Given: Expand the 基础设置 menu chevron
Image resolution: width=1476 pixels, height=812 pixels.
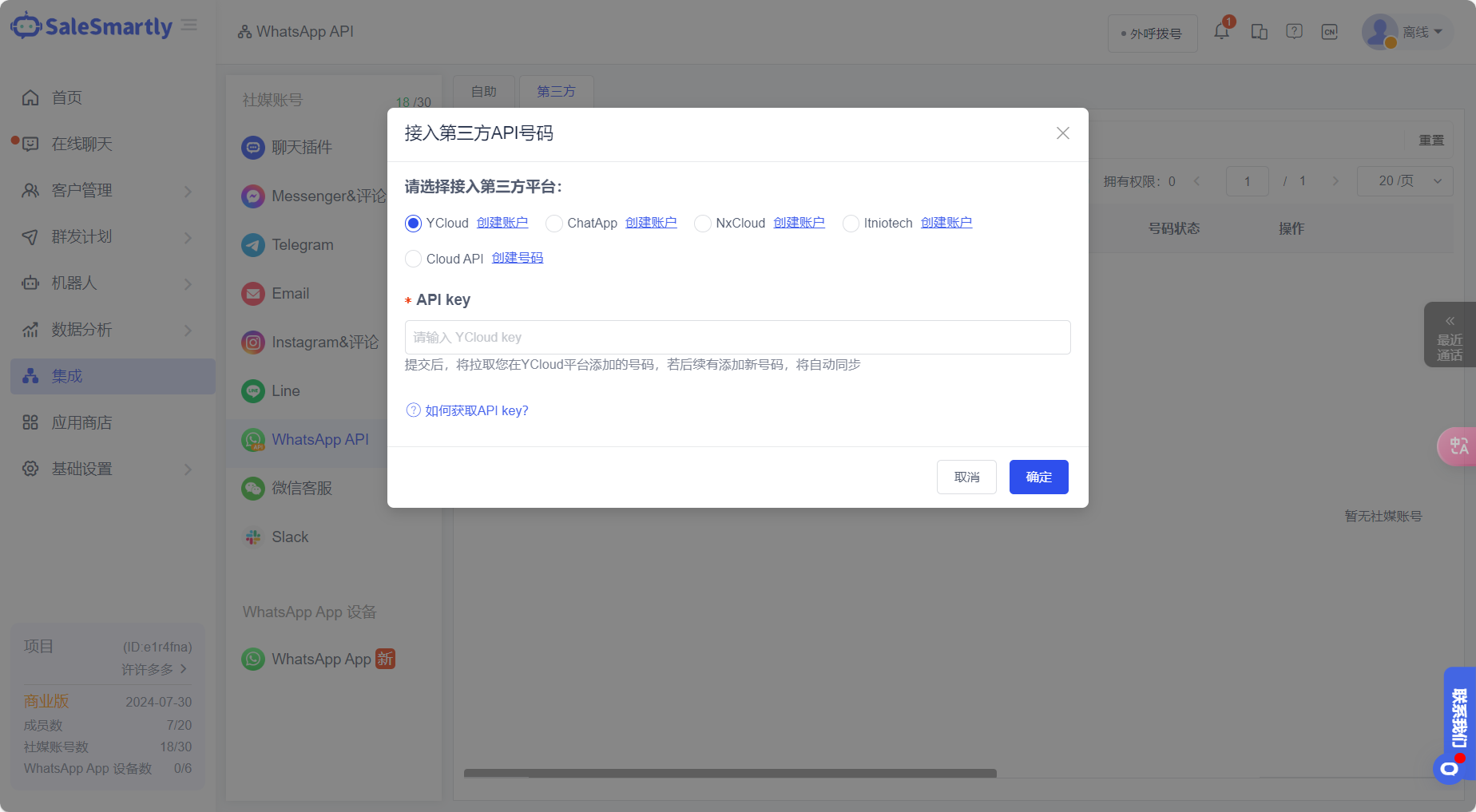Looking at the screenshot, I should pyautogui.click(x=188, y=469).
